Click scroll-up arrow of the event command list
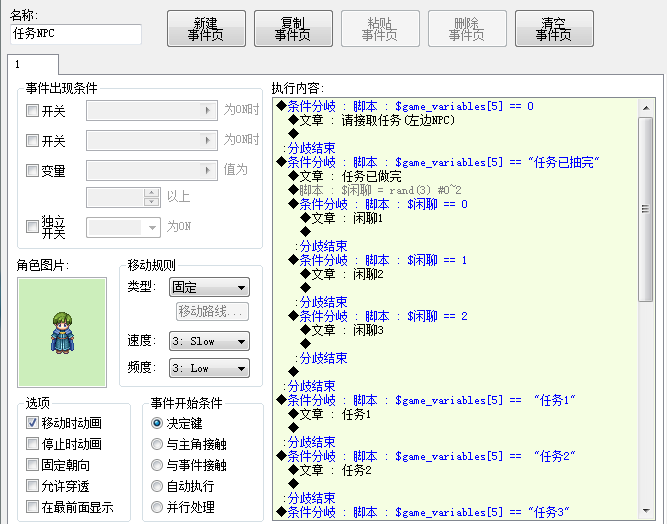Image resolution: width=667 pixels, height=524 pixels. (646, 108)
